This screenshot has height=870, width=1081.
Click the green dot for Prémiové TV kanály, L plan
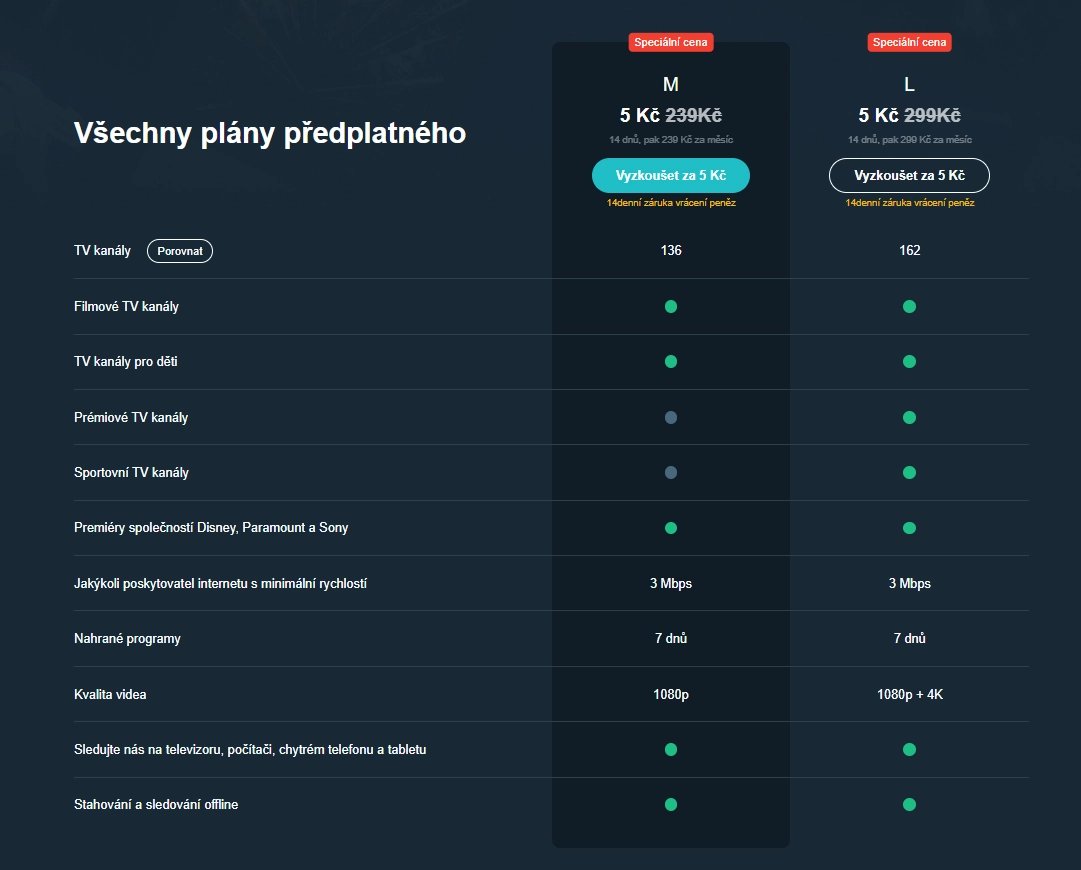point(909,417)
